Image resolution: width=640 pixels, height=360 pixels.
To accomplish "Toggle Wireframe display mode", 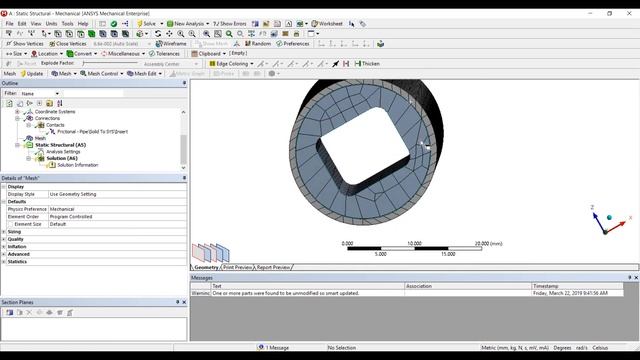I will click(171, 44).
